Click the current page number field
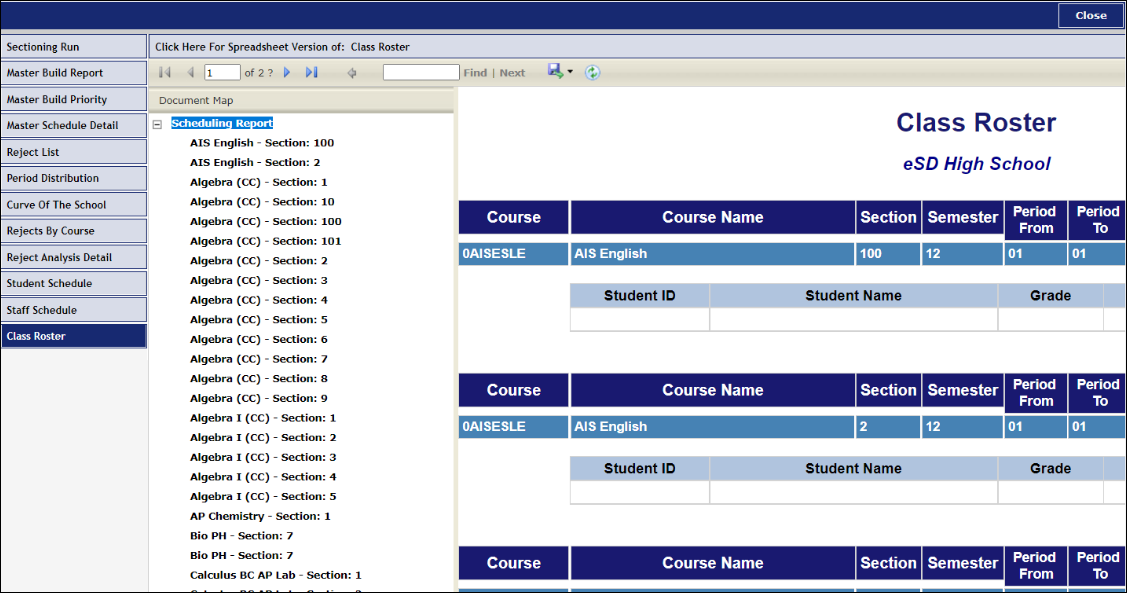 pos(222,73)
